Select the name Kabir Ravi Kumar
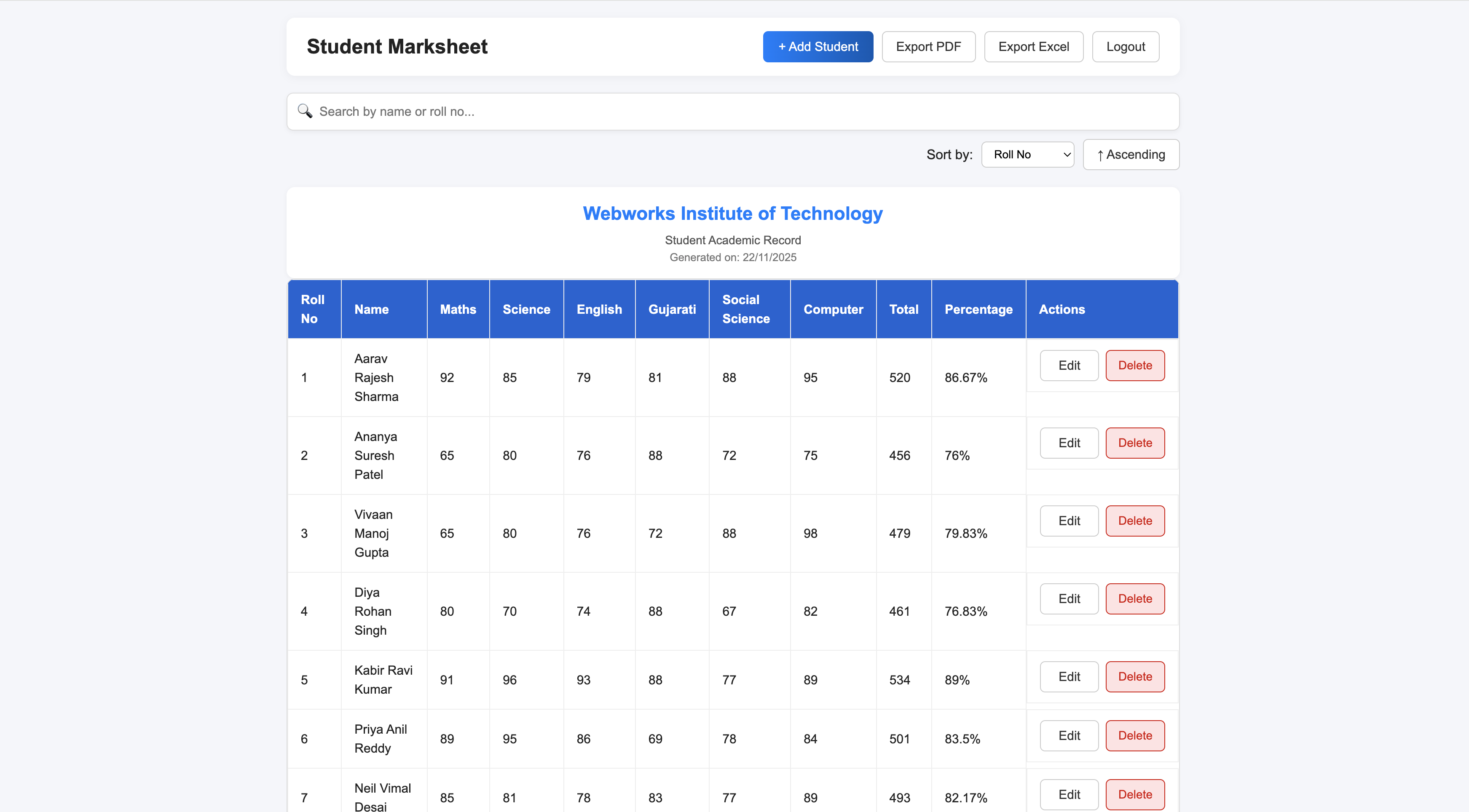The image size is (1469, 812). coord(383,680)
